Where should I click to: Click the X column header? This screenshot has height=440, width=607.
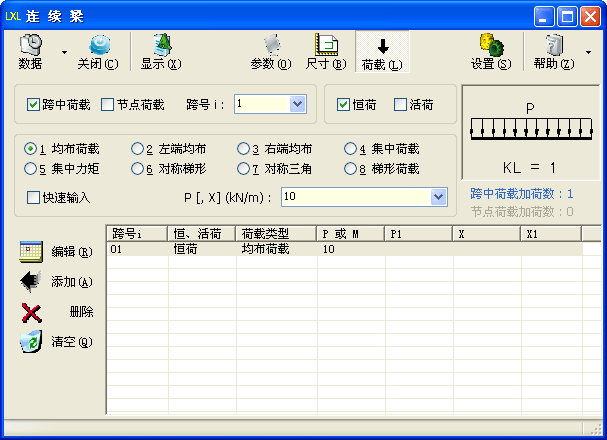[x=487, y=234]
